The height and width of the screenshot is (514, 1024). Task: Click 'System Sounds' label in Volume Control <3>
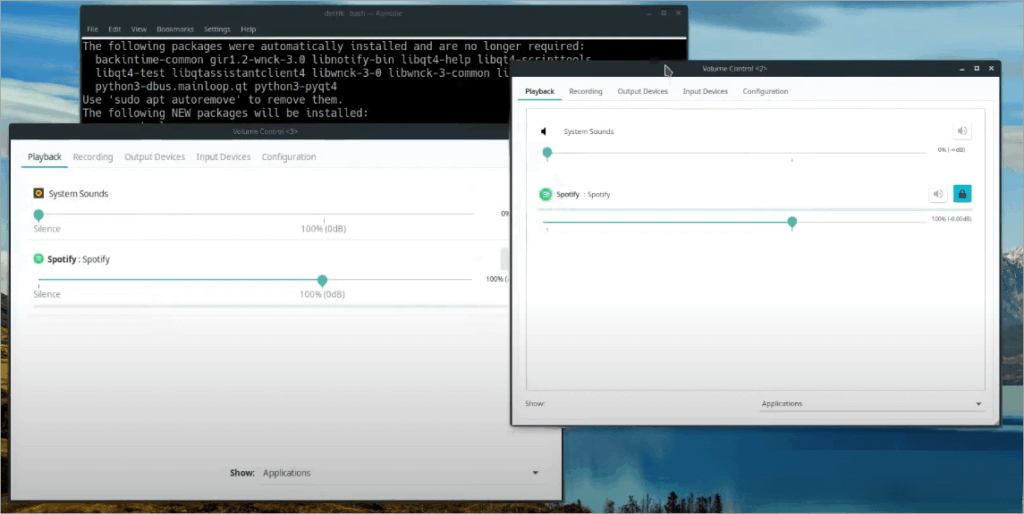(x=78, y=194)
